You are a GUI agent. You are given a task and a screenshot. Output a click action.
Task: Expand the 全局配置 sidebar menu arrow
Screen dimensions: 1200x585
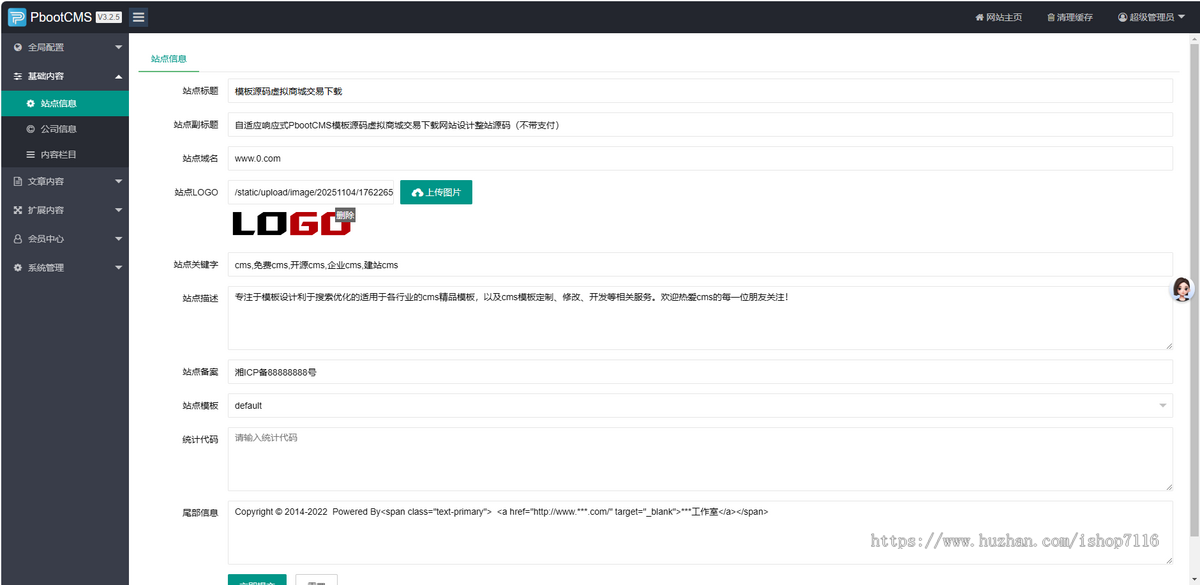pyautogui.click(x=118, y=47)
